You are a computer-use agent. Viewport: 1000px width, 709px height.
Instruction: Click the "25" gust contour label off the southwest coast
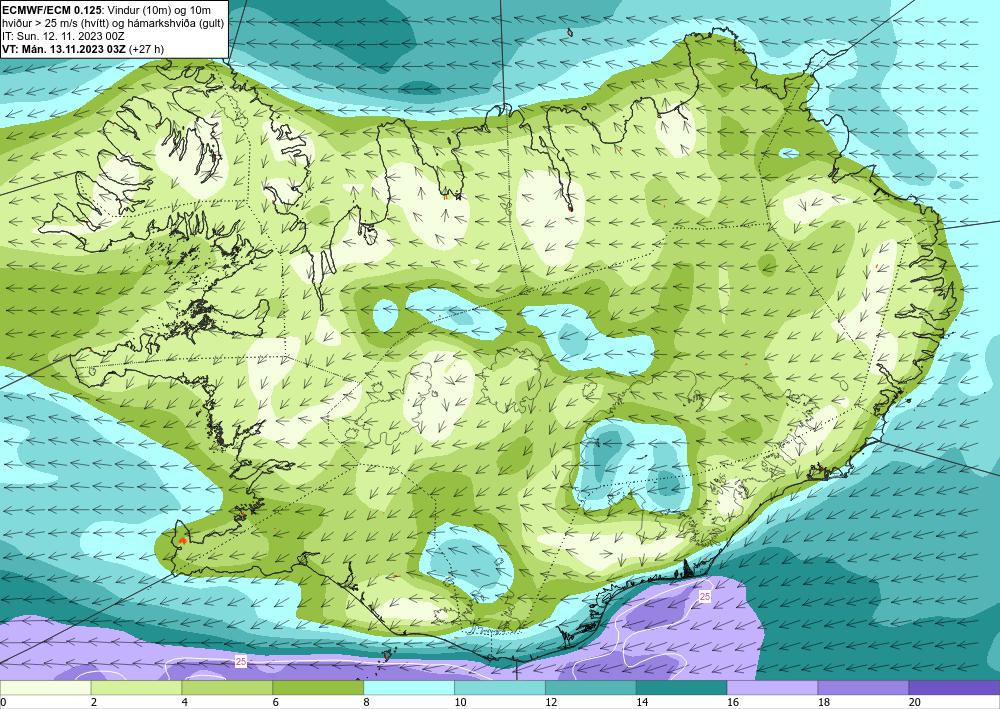240,662
